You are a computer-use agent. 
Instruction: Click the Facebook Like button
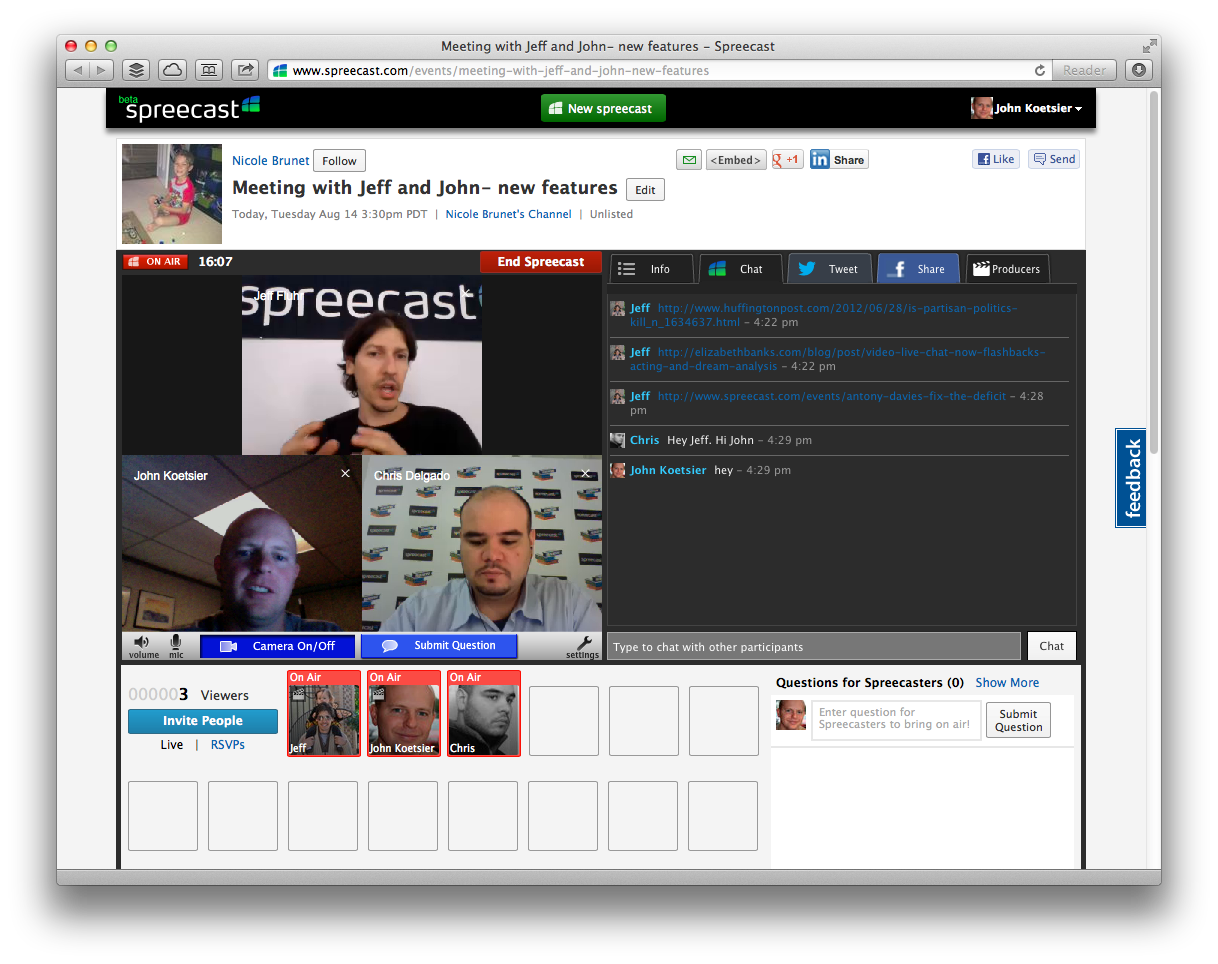coord(997,159)
